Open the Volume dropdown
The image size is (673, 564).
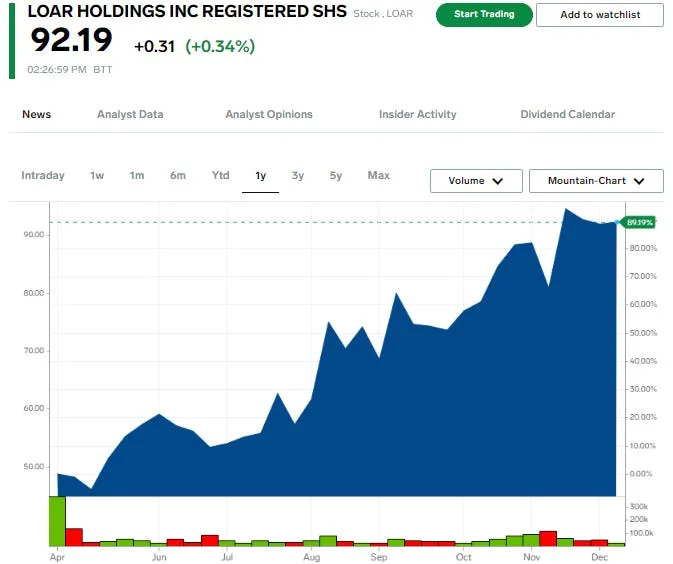pyautogui.click(x=476, y=181)
